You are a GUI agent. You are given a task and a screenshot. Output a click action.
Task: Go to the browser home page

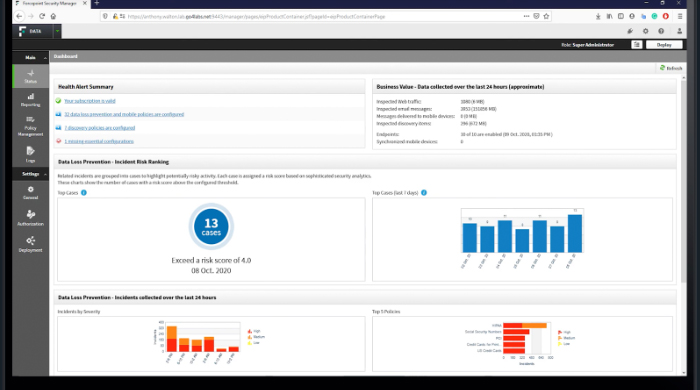point(53,16)
